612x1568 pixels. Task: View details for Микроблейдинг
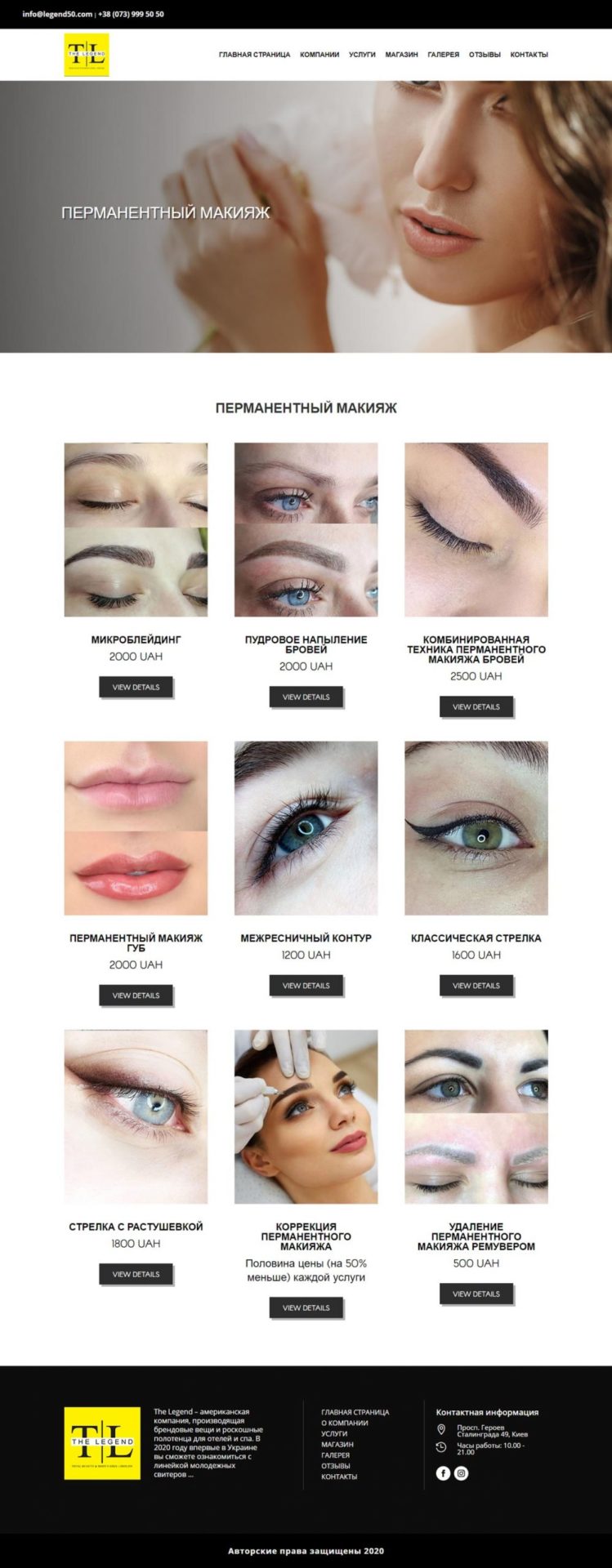(x=136, y=687)
